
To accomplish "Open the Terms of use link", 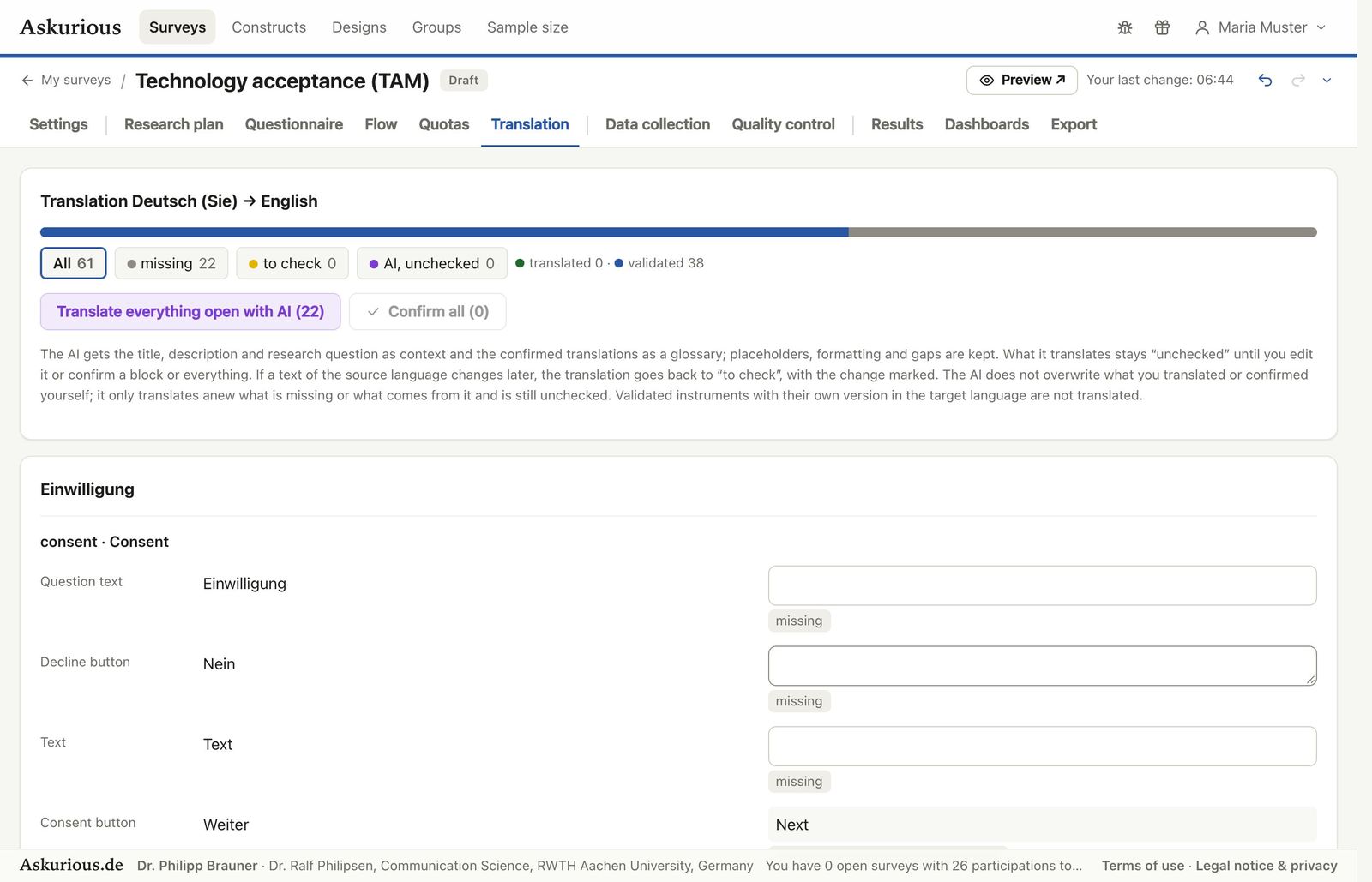I will [1143, 866].
